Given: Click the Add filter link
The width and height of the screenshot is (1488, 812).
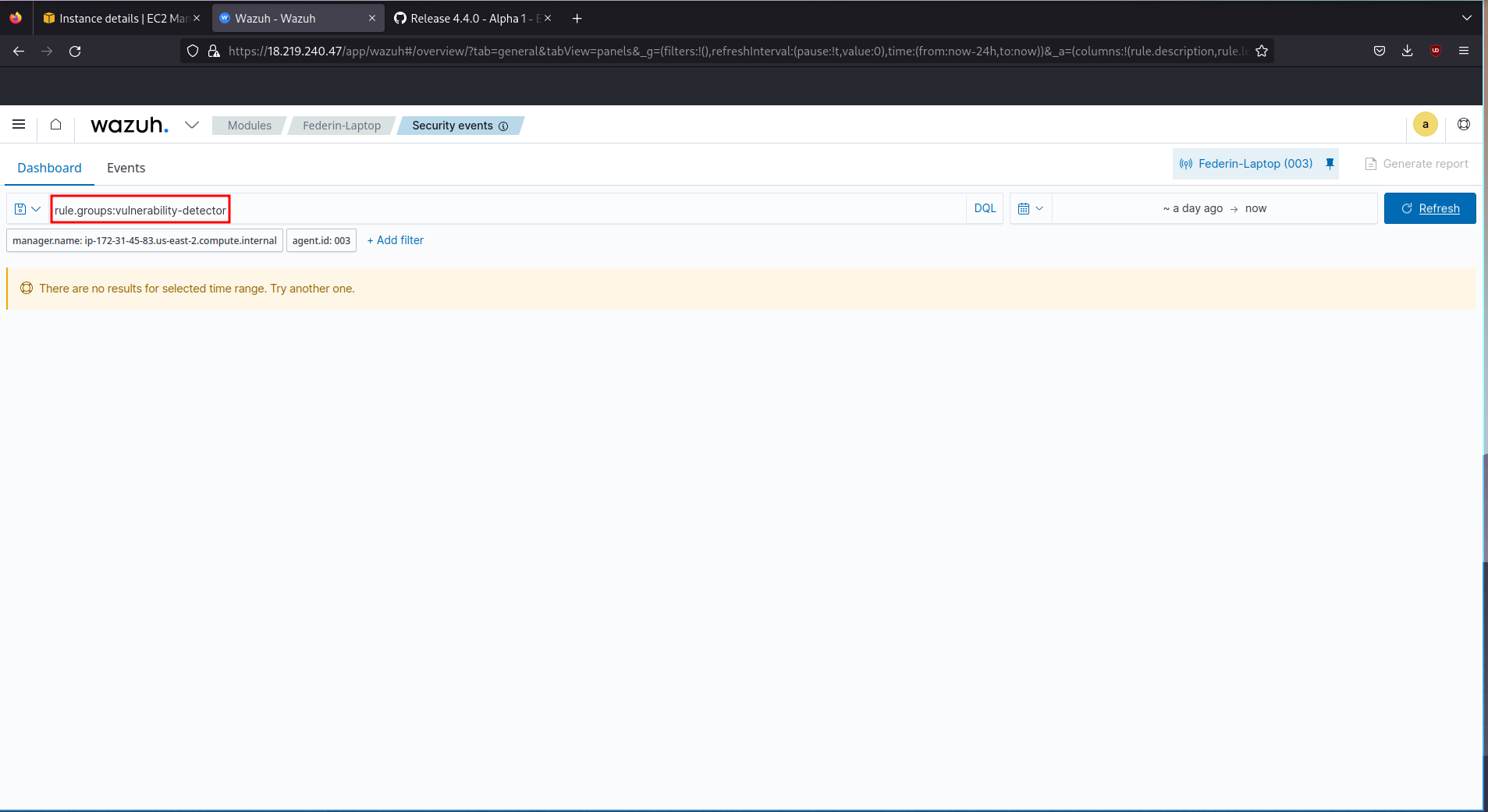Looking at the screenshot, I should click(x=395, y=240).
